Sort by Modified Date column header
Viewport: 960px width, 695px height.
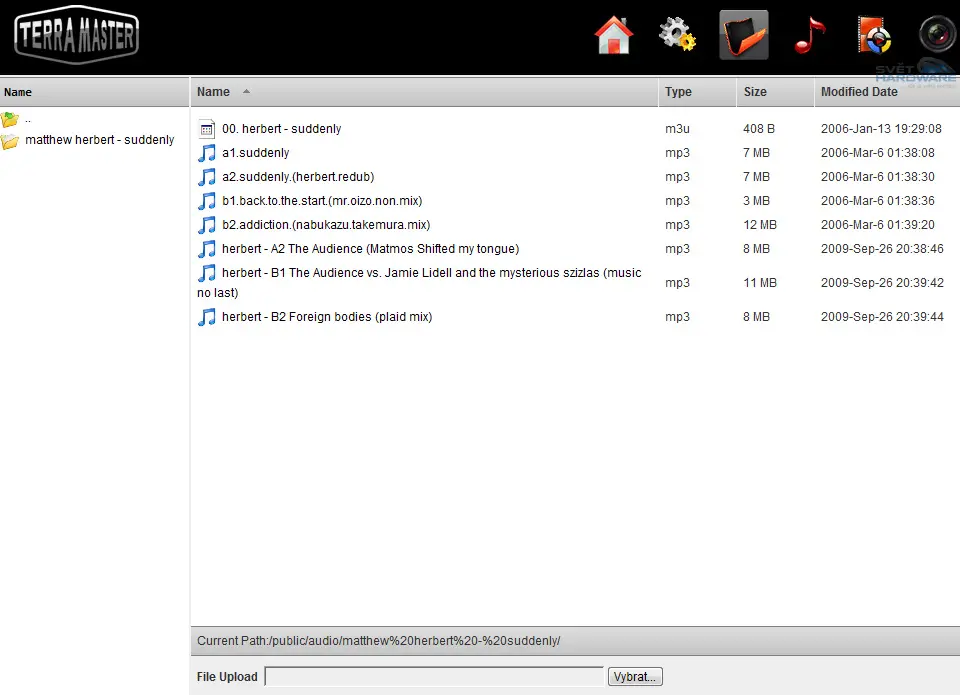point(858,92)
